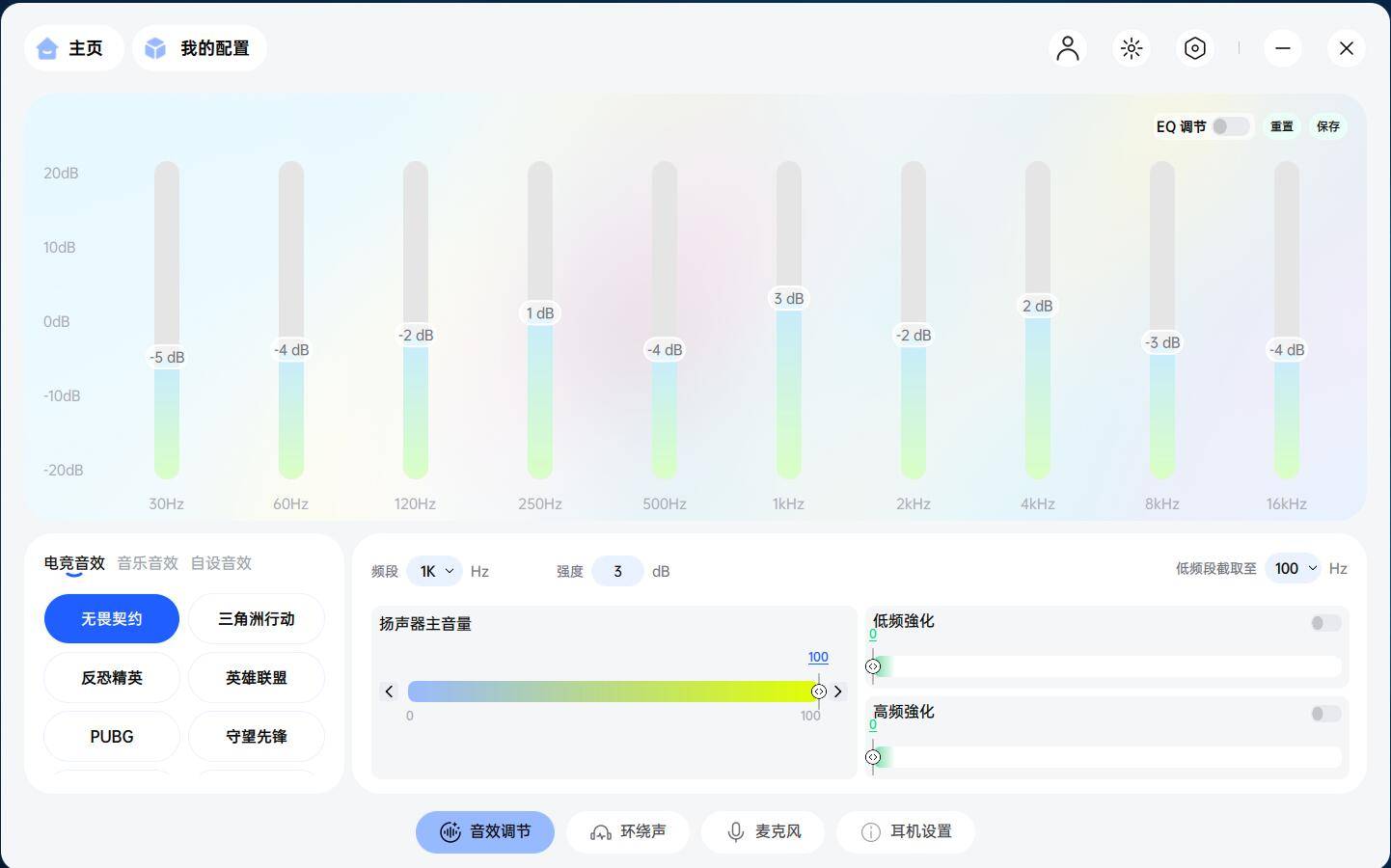Click the 60Hz EQ slider handle
This screenshot has width=1391, height=868.
point(291,350)
